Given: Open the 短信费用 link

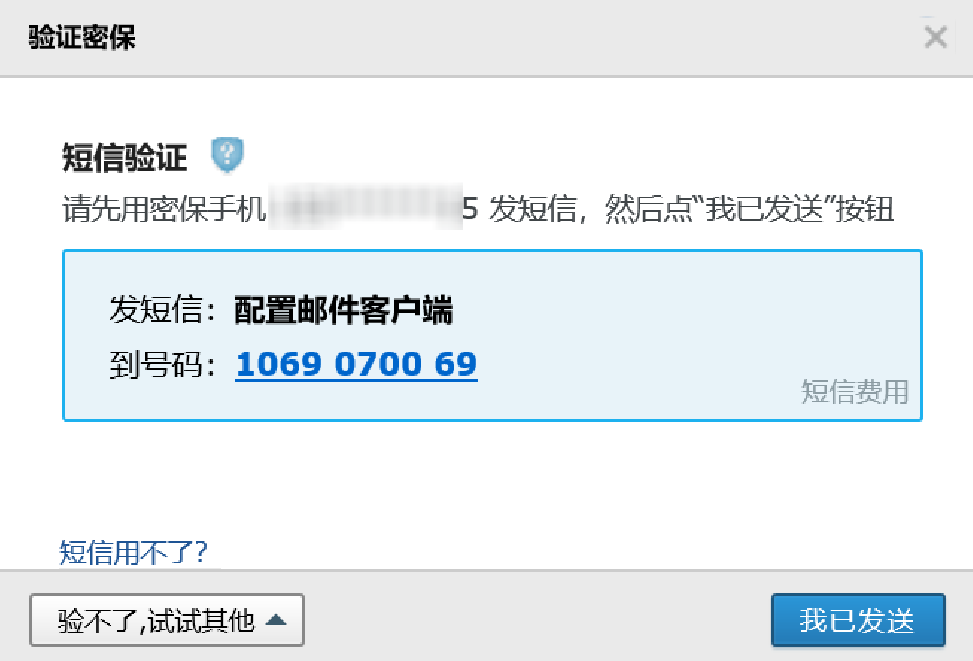Looking at the screenshot, I should (x=854, y=392).
